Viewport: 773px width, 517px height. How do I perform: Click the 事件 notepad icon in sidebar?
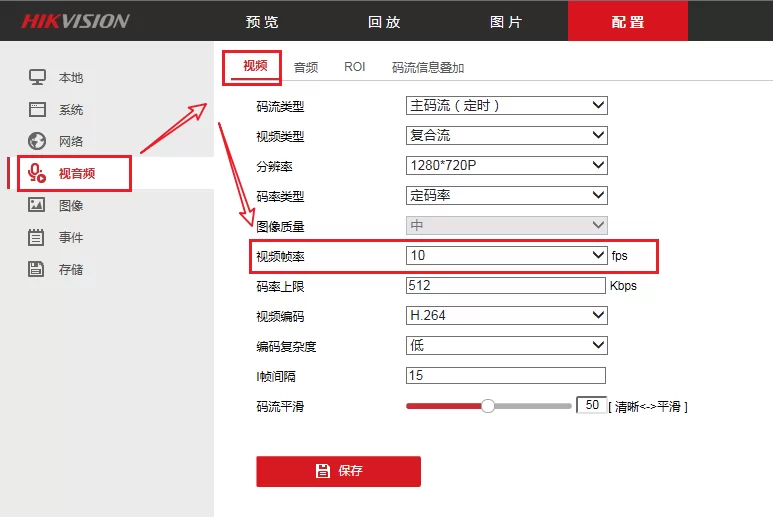[37, 237]
